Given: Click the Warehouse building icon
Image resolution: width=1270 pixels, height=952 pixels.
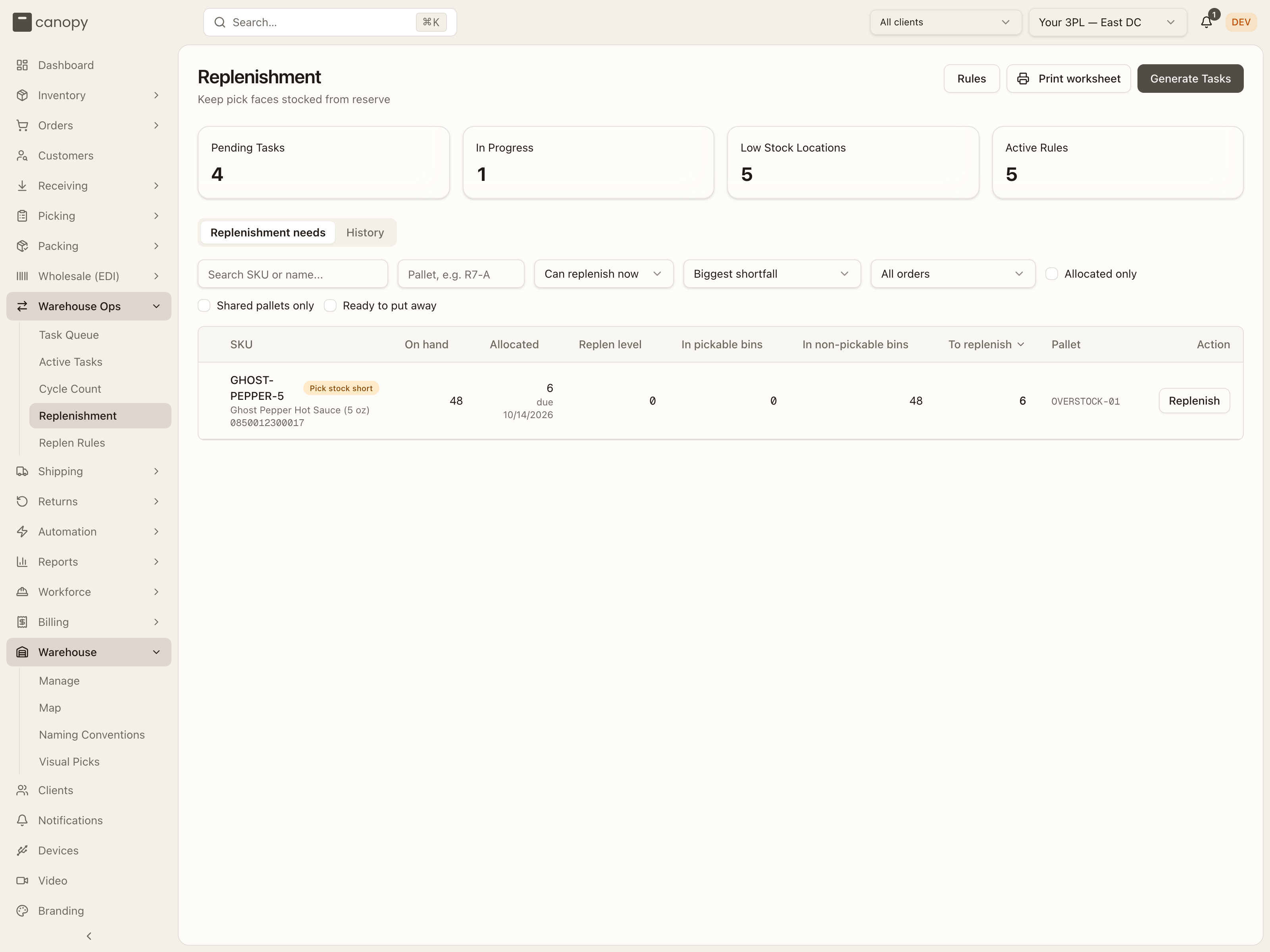Looking at the screenshot, I should (x=22, y=652).
